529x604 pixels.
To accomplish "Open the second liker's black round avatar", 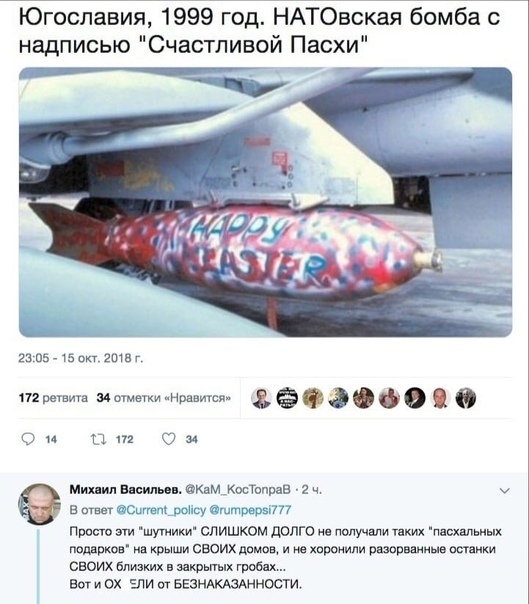I will pyautogui.click(x=287, y=398).
